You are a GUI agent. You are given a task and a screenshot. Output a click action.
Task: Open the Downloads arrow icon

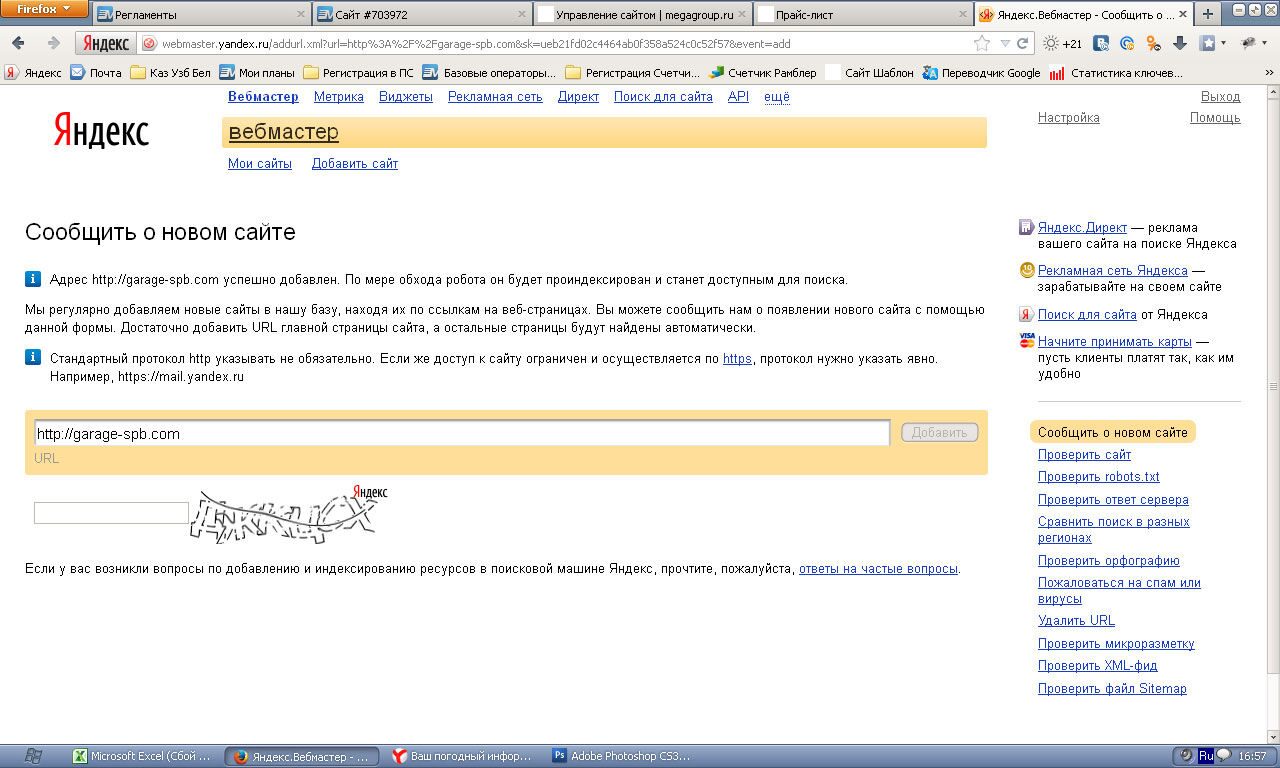pyautogui.click(x=1180, y=43)
